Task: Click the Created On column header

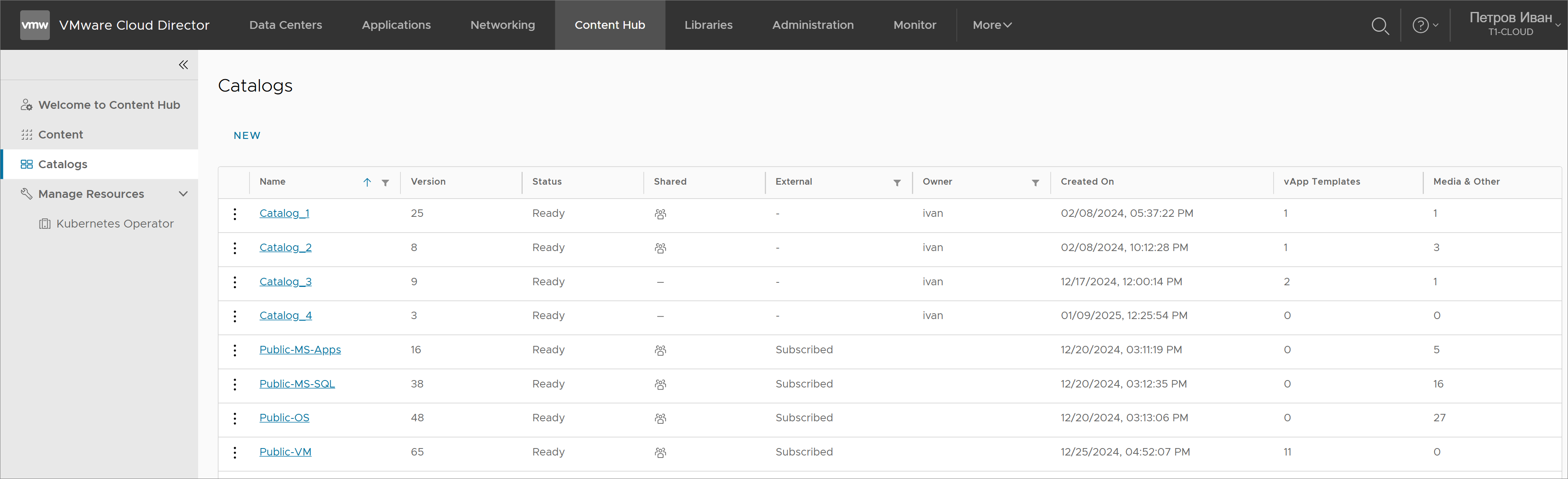Action: pyautogui.click(x=1087, y=182)
